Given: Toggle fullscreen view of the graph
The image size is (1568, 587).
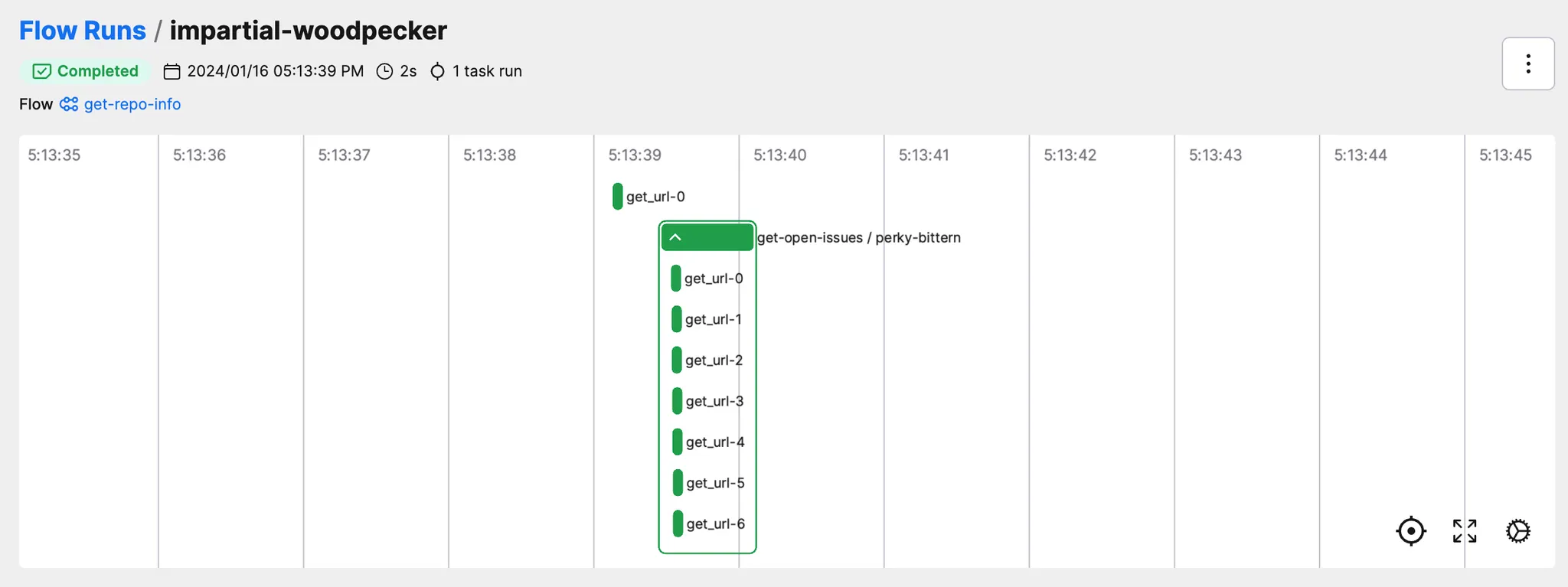Looking at the screenshot, I should tap(1464, 531).
